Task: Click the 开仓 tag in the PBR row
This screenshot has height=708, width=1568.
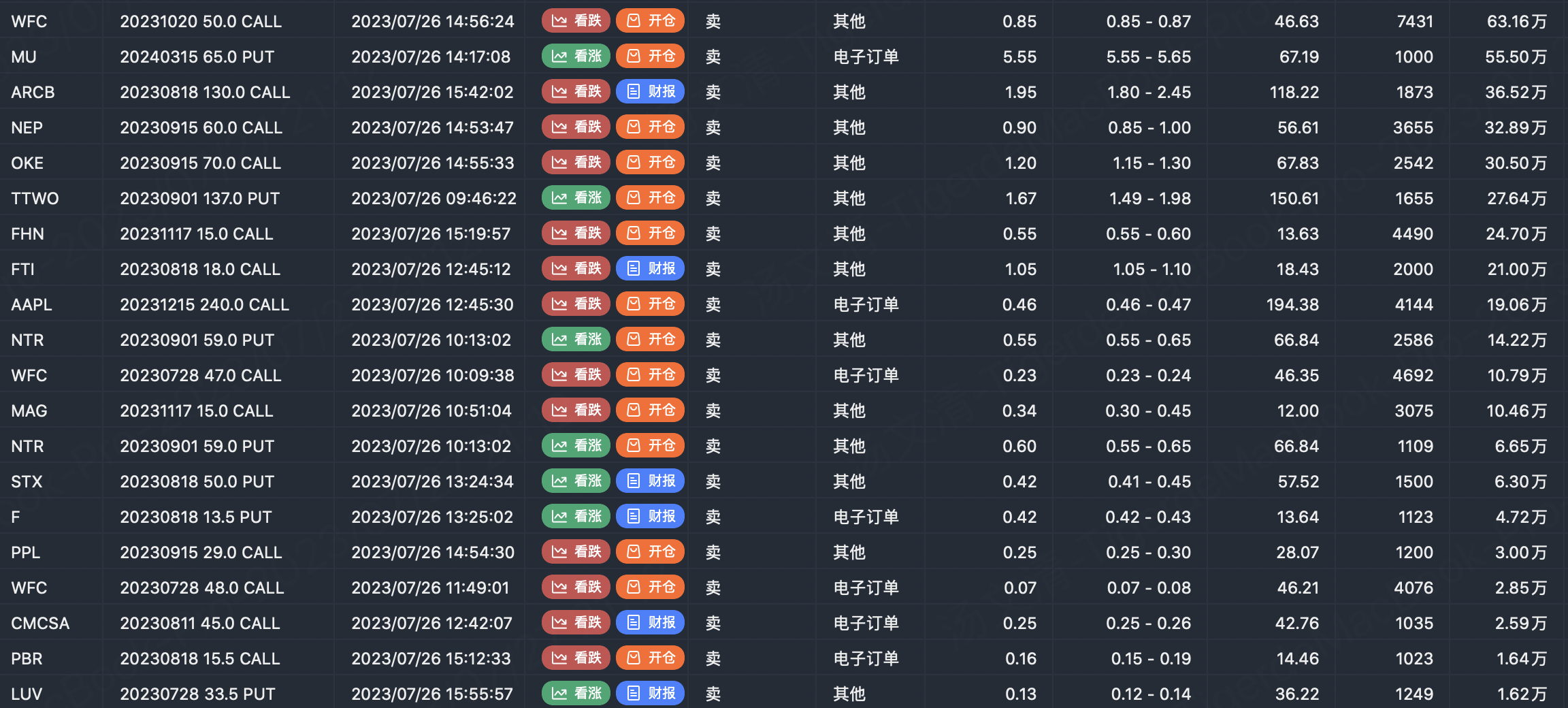Action: [x=650, y=658]
